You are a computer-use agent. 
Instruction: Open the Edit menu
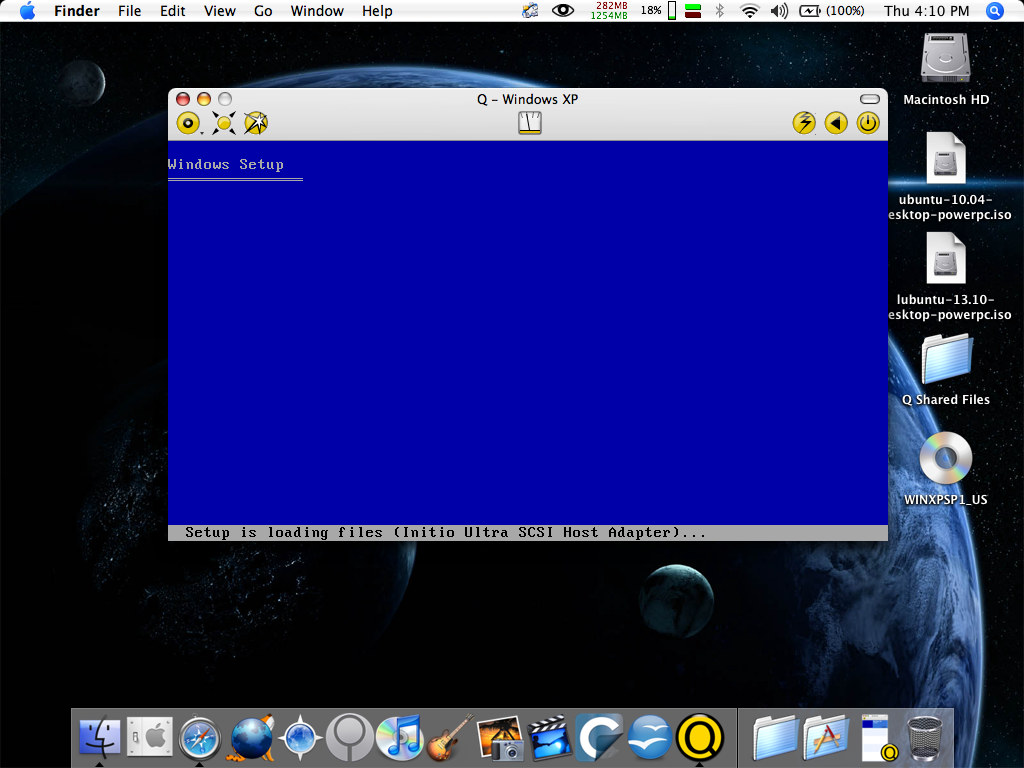point(172,11)
